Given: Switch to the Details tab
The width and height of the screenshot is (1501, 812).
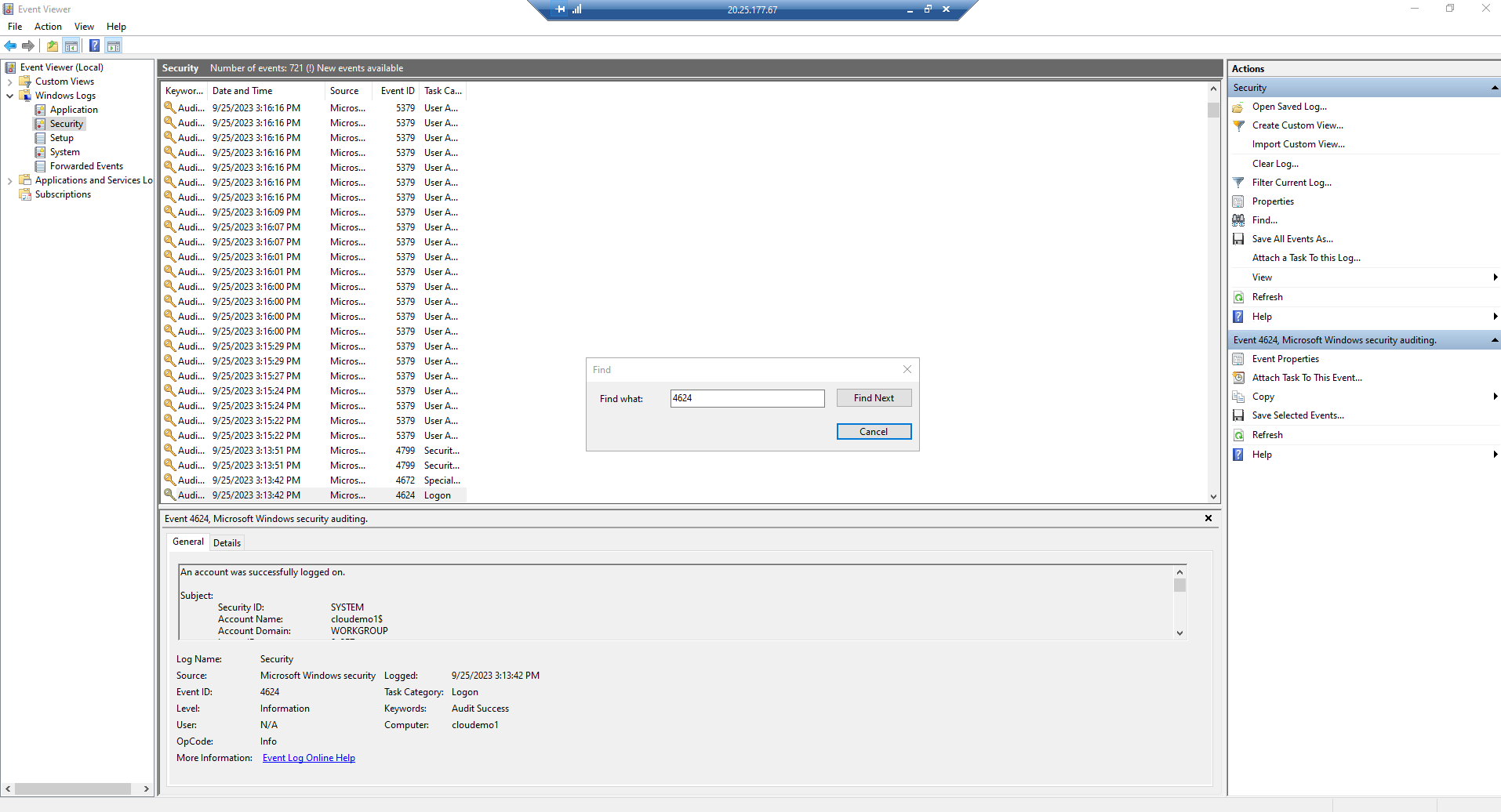Looking at the screenshot, I should click(x=227, y=542).
